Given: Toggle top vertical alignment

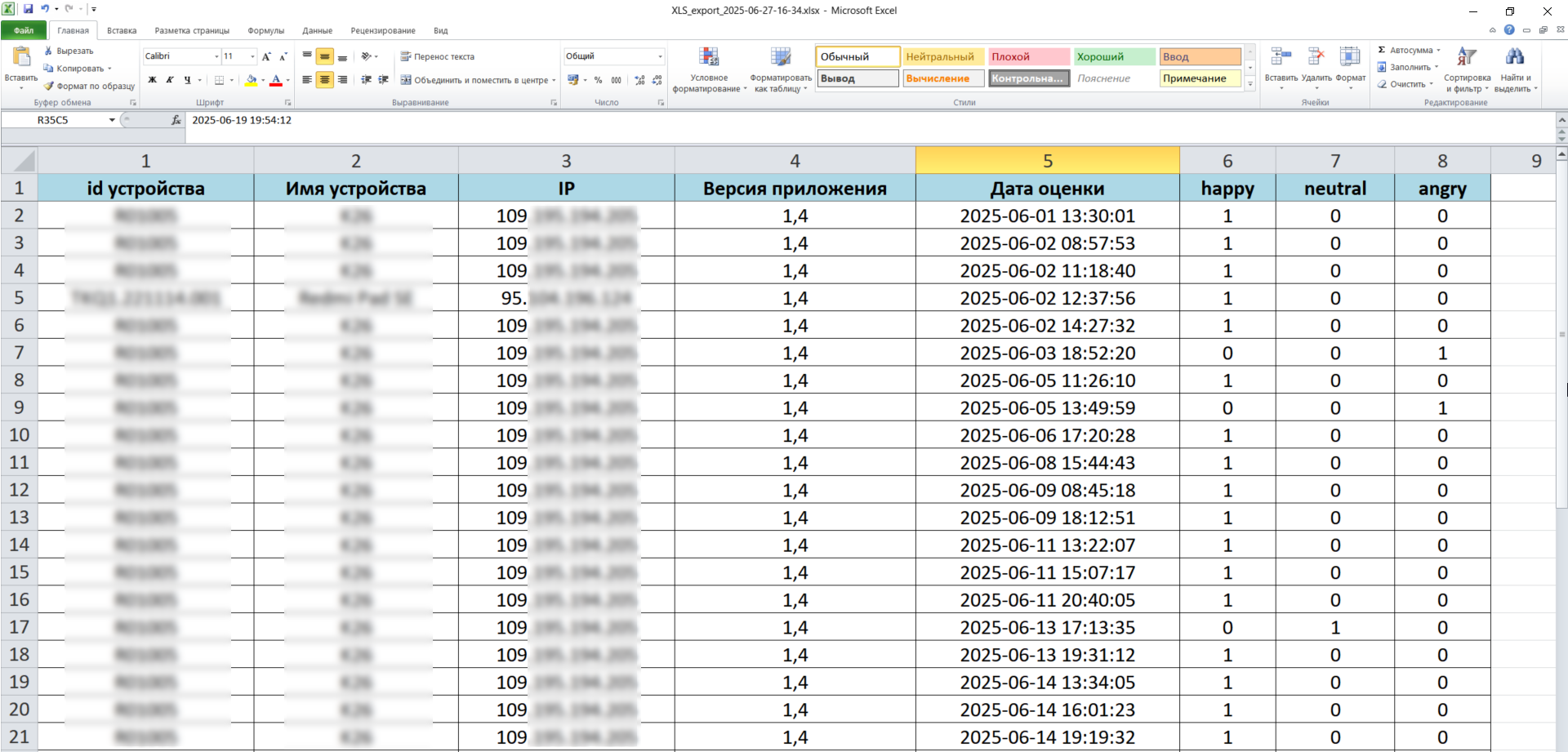Looking at the screenshot, I should coord(307,56).
